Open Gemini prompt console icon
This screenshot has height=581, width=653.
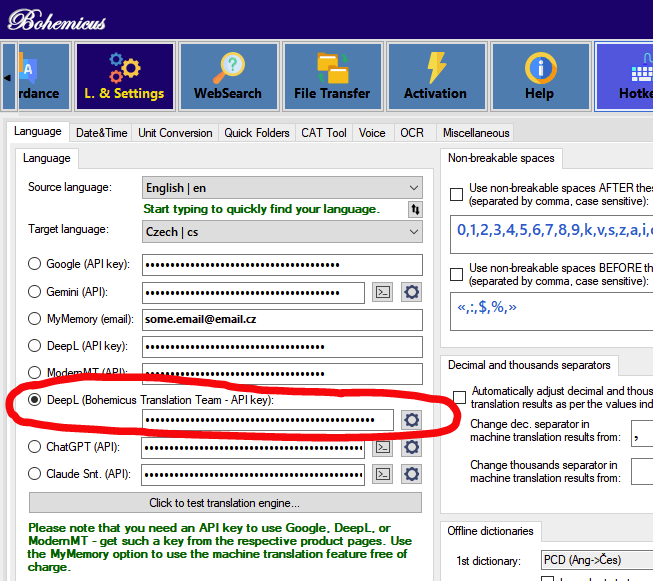coord(382,292)
